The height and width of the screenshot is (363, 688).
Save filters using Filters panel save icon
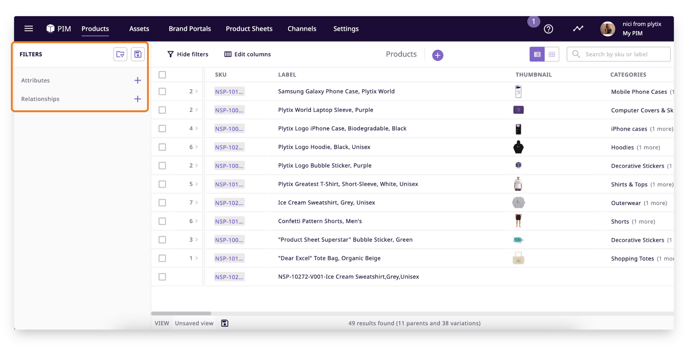138,54
